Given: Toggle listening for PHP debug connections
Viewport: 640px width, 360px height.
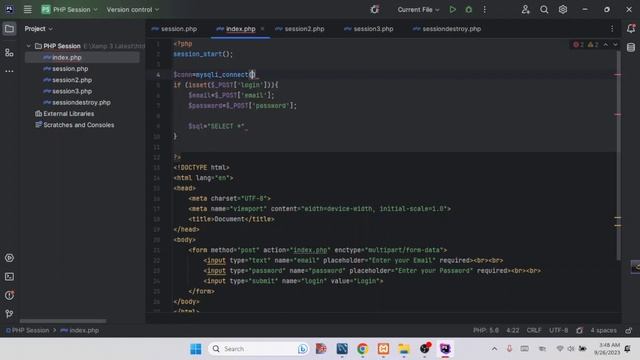Looking at the screenshot, I should point(374,9).
